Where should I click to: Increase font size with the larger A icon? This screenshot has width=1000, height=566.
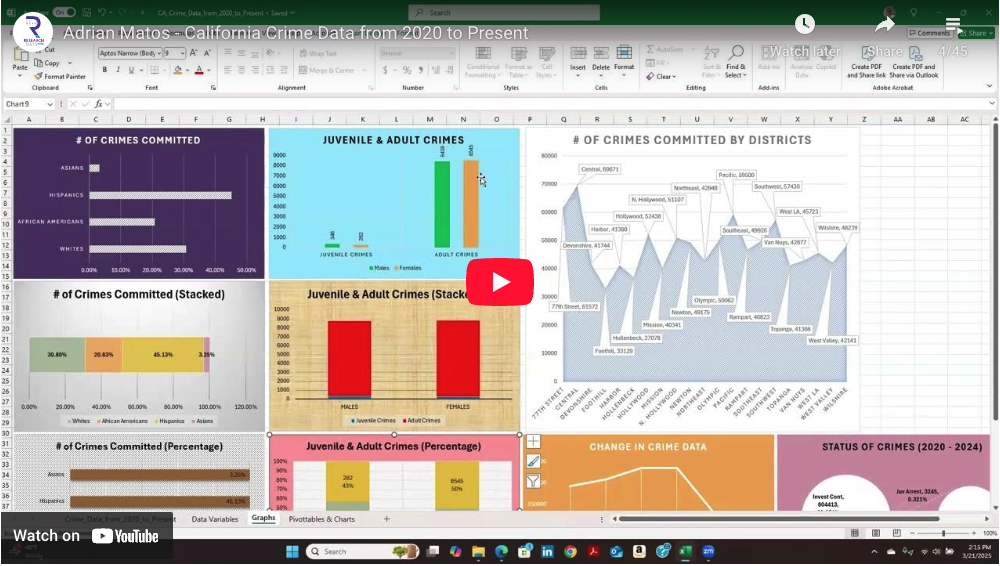(194, 53)
